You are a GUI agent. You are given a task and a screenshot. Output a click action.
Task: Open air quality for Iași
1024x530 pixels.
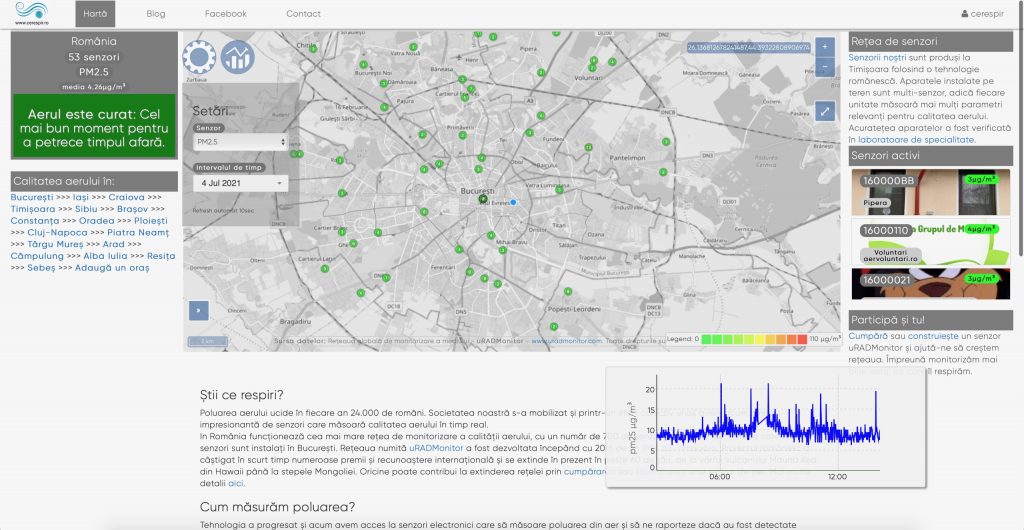[81, 197]
